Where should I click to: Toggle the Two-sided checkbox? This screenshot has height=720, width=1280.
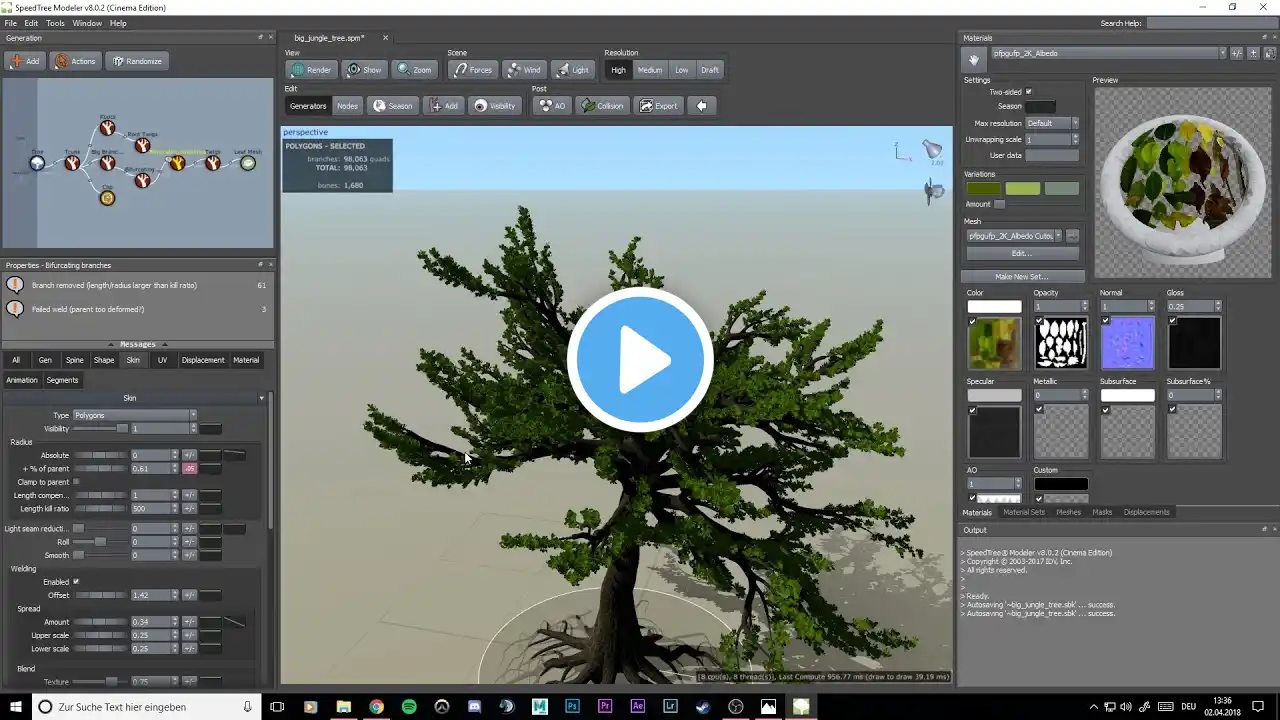1028,92
